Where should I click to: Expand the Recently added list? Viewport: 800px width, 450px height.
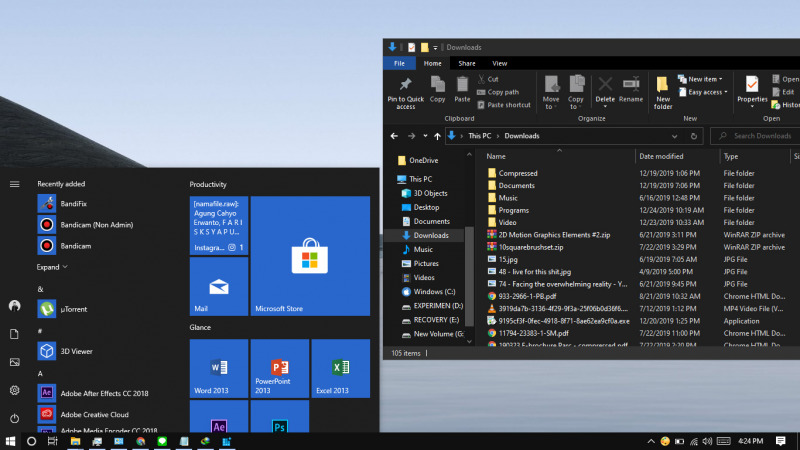(x=52, y=267)
